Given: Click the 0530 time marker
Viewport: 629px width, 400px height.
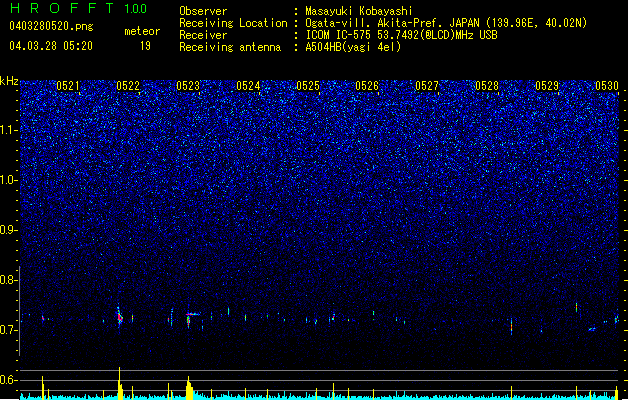Looking at the screenshot, I should tap(607, 85).
